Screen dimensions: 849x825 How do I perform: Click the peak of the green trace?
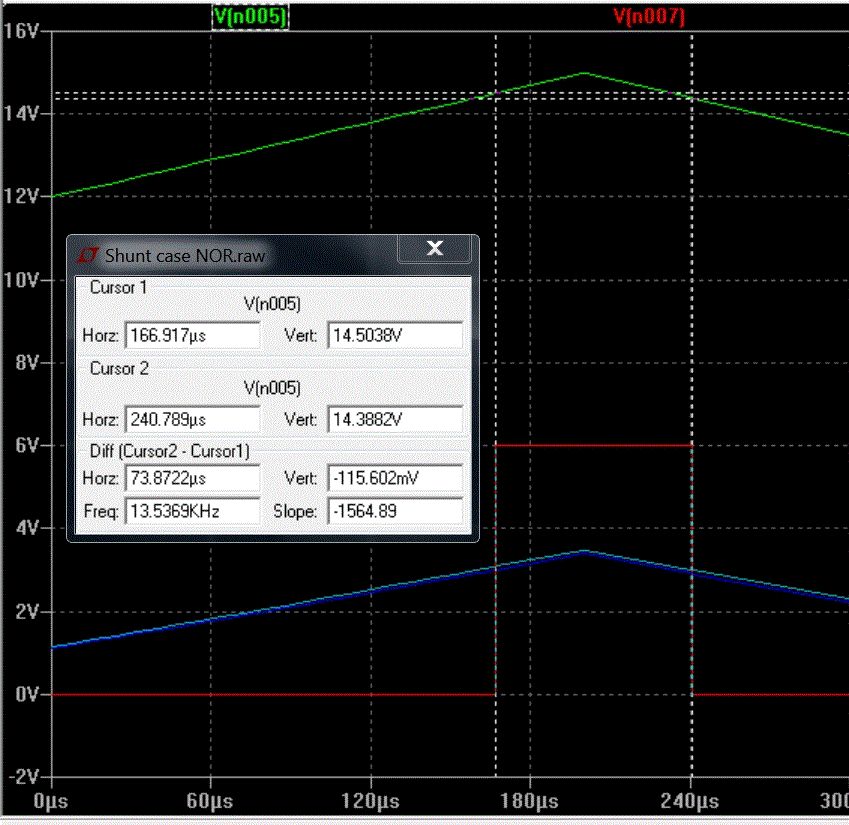[584, 73]
